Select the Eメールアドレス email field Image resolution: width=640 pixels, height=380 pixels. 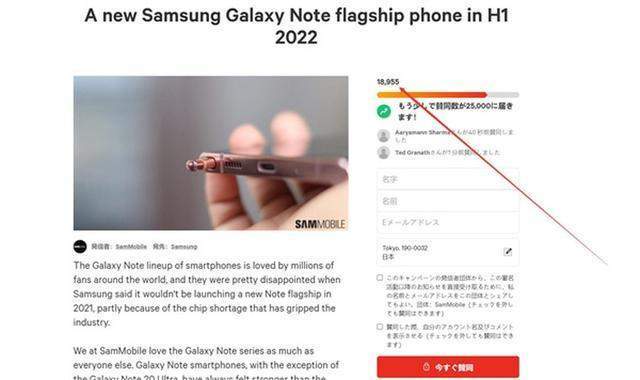tap(448, 222)
